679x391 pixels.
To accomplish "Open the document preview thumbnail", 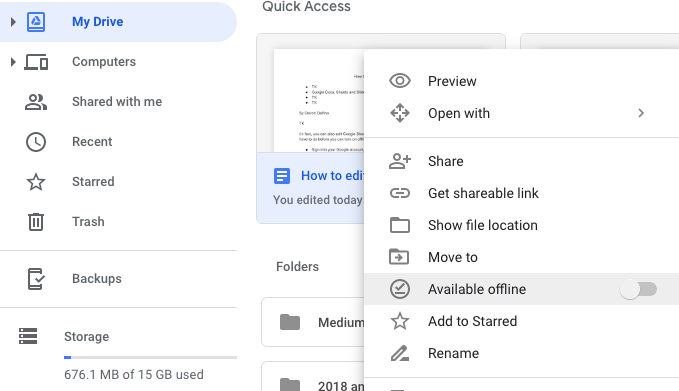I will coord(319,100).
